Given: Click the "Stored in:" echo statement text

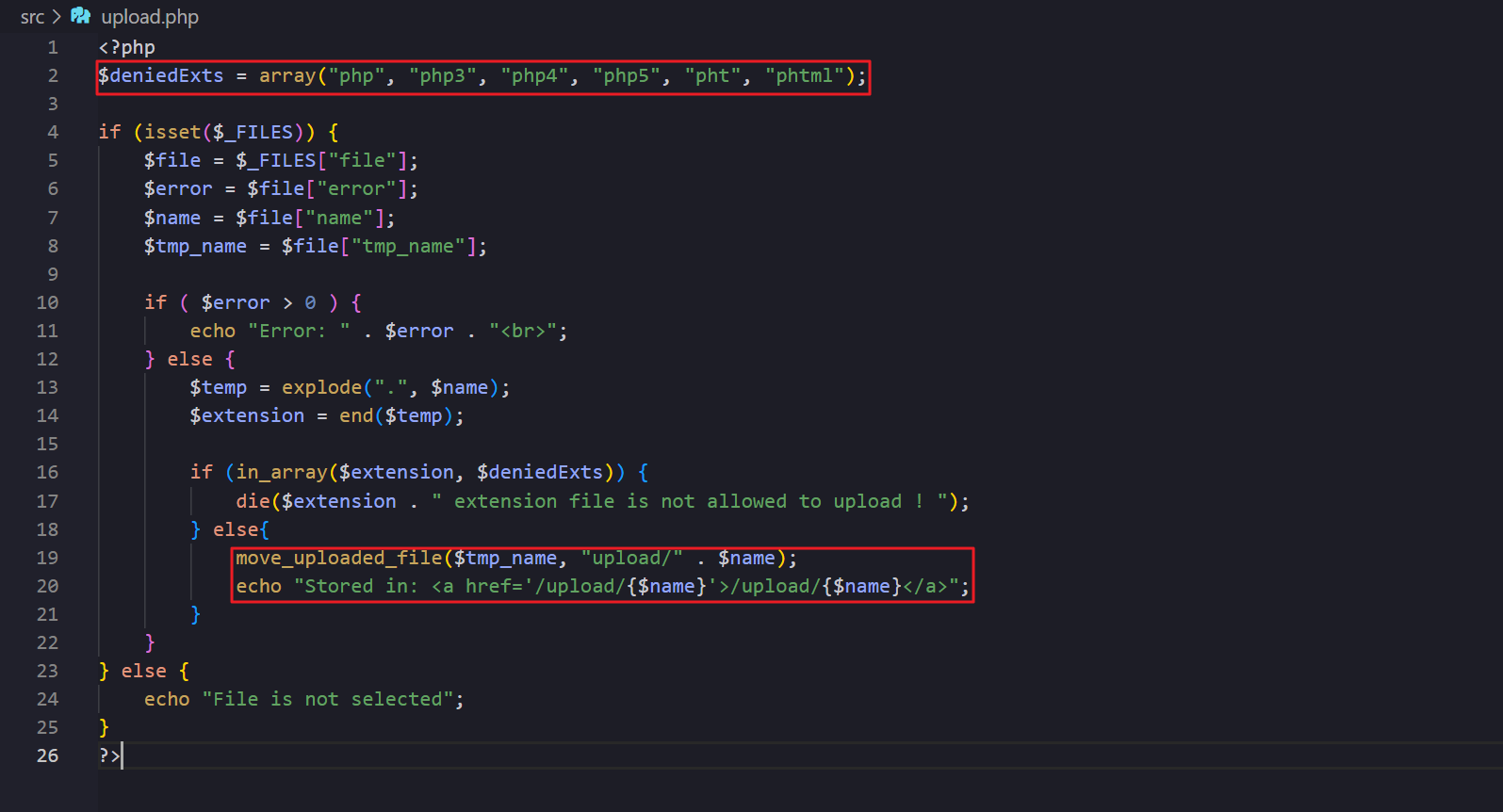Looking at the screenshot, I should 356,587.
